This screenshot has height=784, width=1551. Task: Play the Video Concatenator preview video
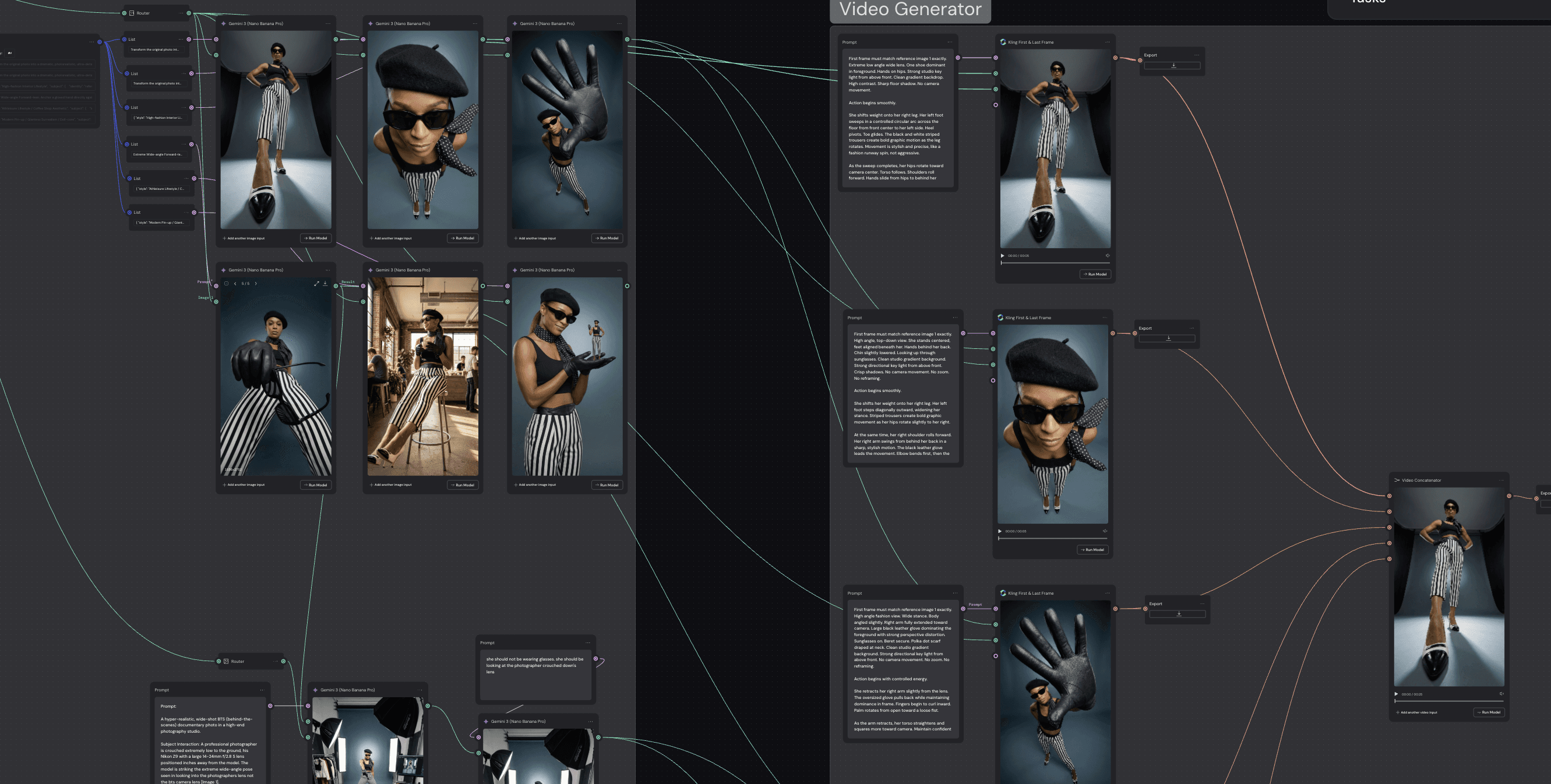pyautogui.click(x=1396, y=694)
